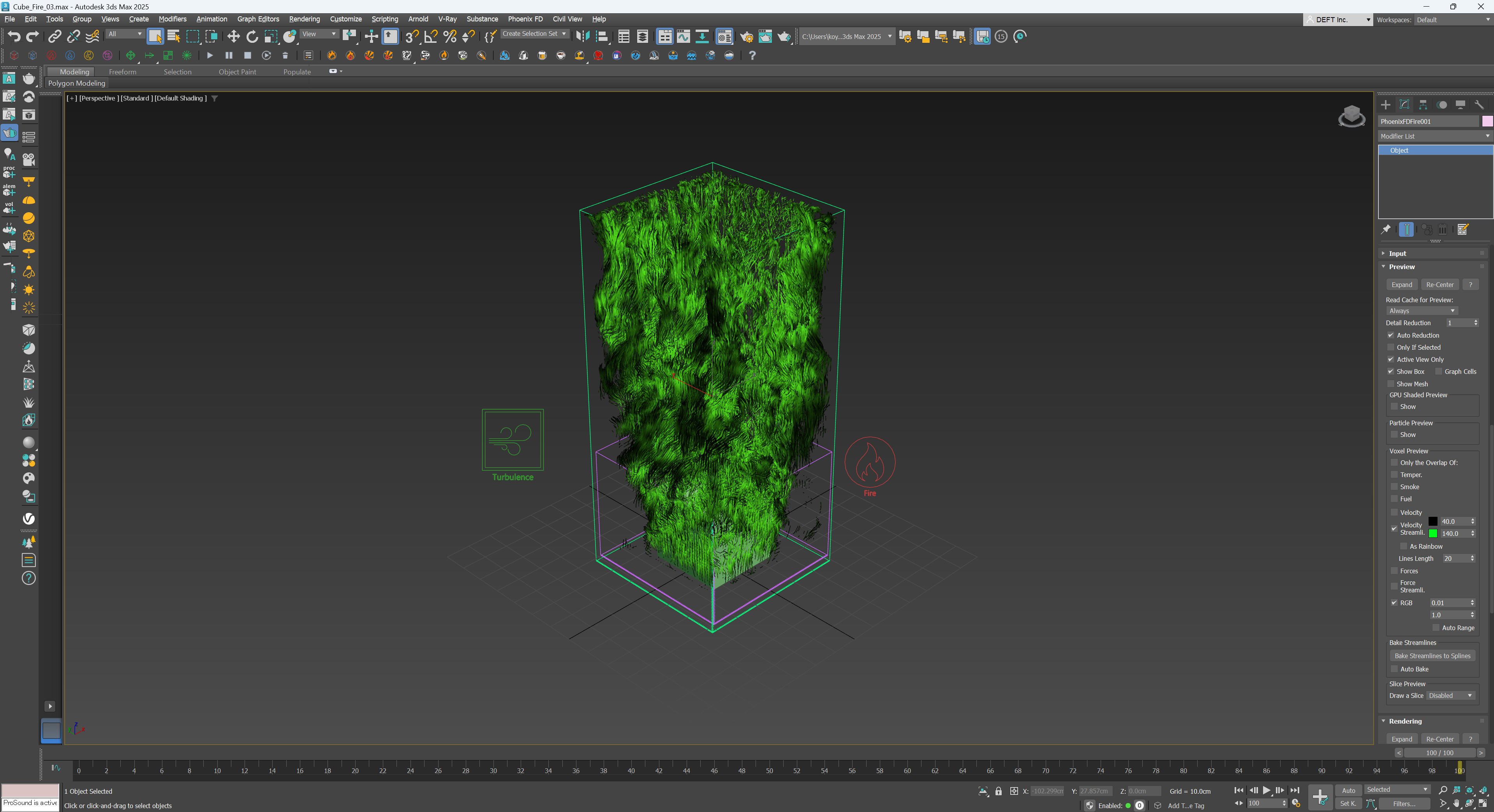
Task: Toggle Angle Snap icon
Action: 430,37
